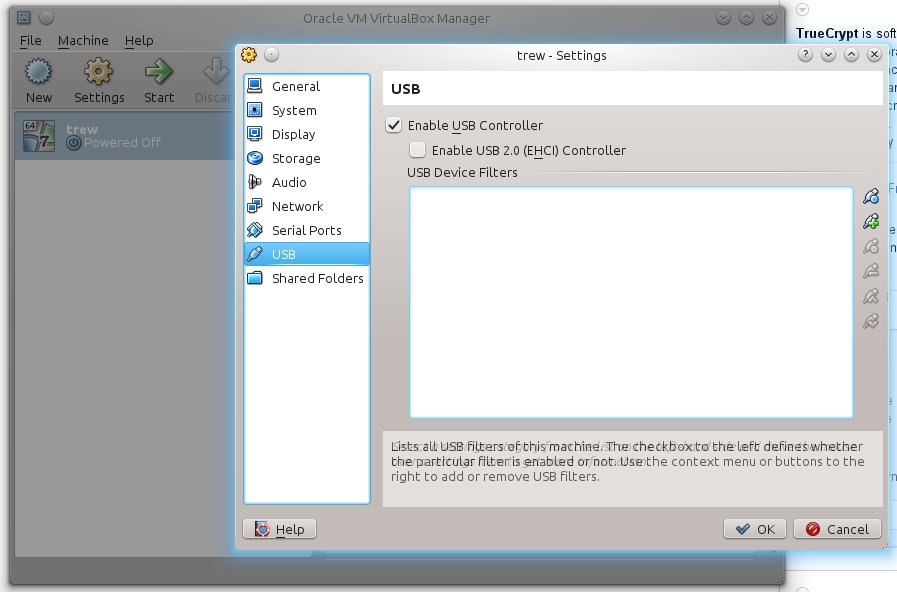Select Display in the settings list
897x592 pixels.
pos(307,134)
